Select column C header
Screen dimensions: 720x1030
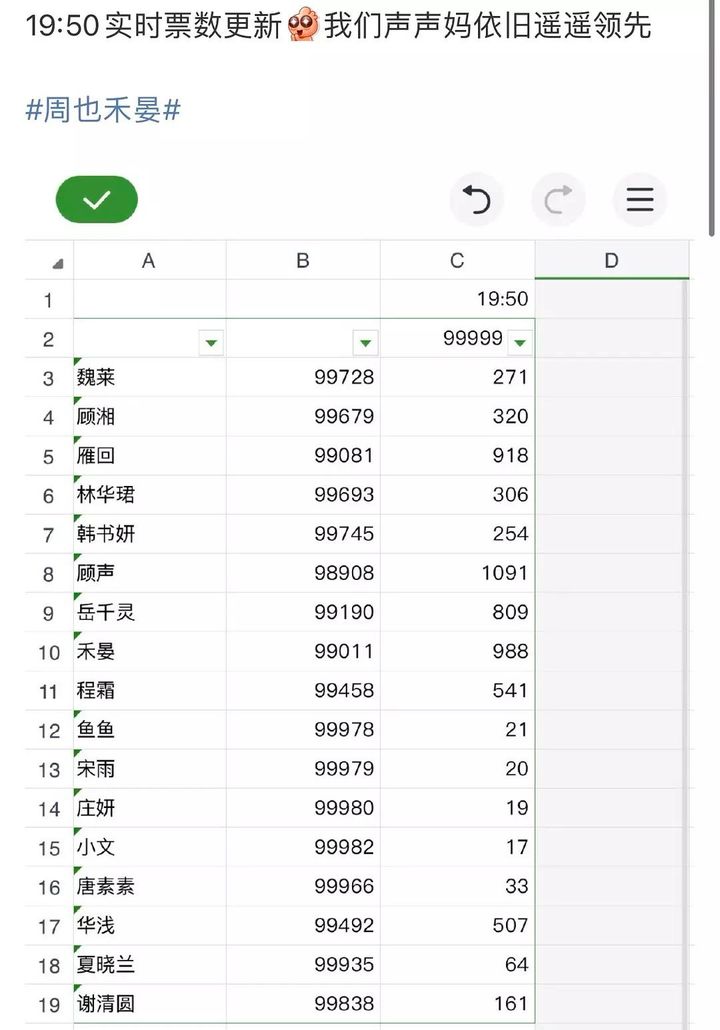pyautogui.click(x=457, y=261)
